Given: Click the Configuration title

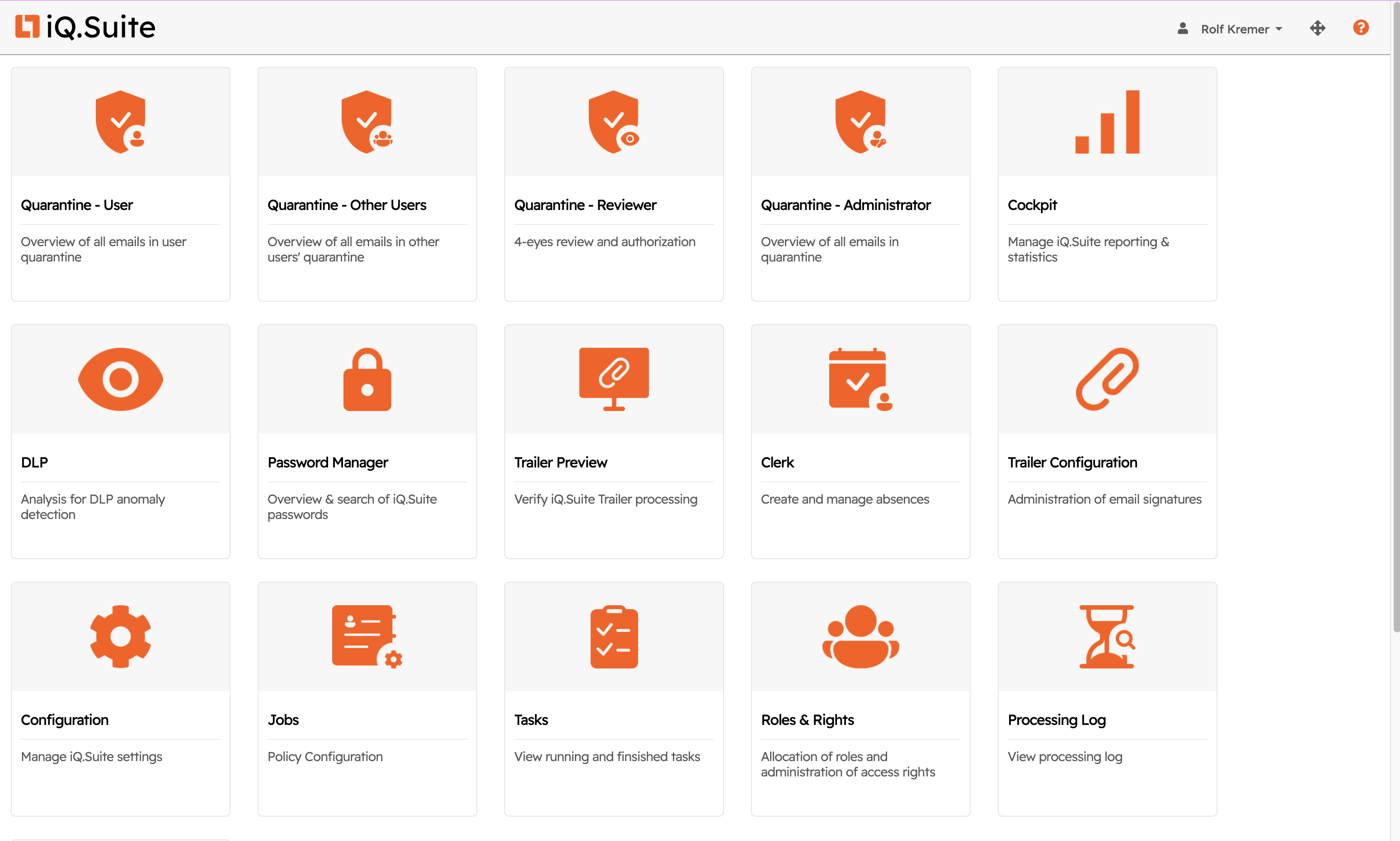Looking at the screenshot, I should tap(64, 720).
